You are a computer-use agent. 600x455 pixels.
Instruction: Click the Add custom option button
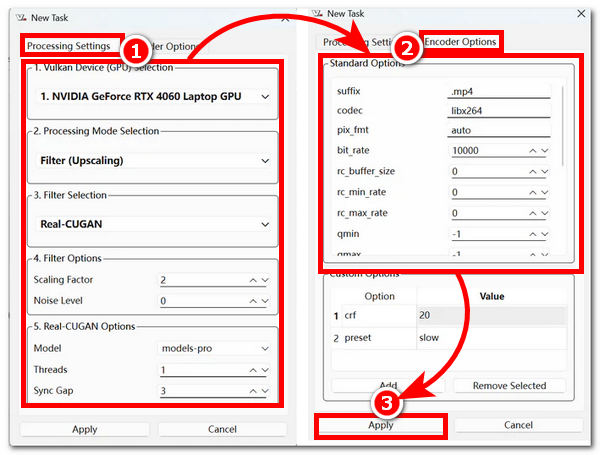[x=388, y=386]
